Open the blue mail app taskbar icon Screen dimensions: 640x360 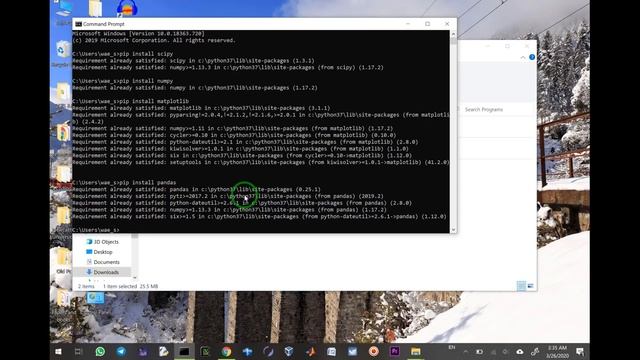pos(353,351)
